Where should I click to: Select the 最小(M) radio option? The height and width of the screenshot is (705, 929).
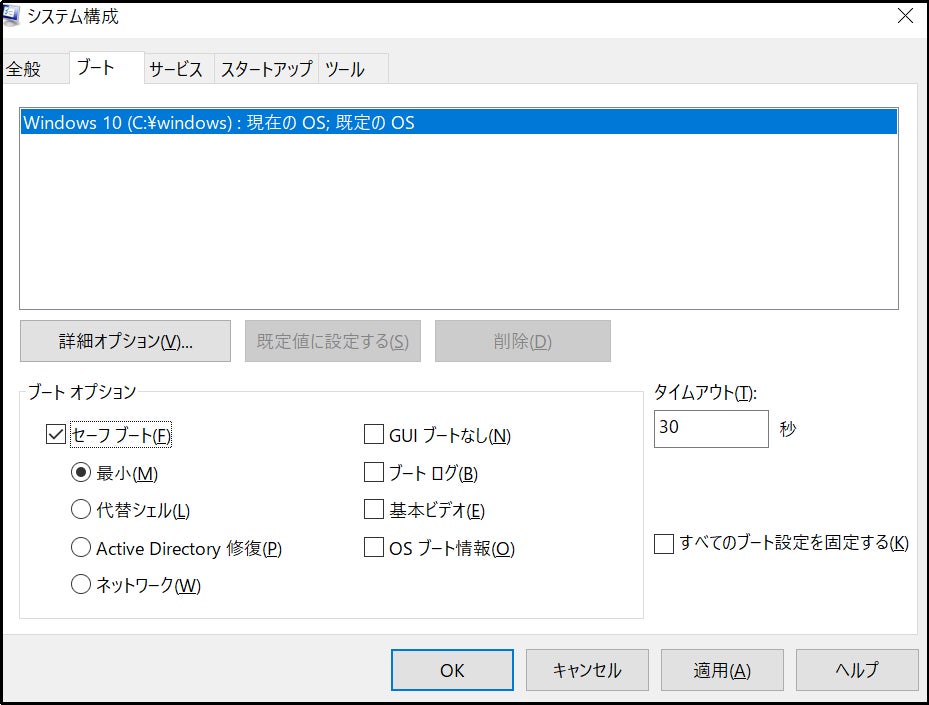(x=81, y=472)
